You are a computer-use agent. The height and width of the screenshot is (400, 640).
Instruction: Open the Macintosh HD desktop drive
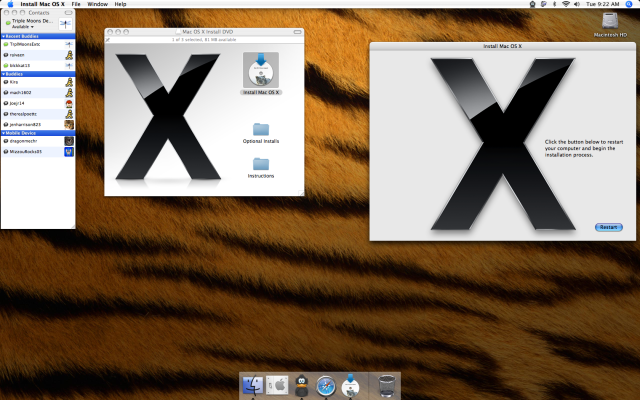click(610, 20)
